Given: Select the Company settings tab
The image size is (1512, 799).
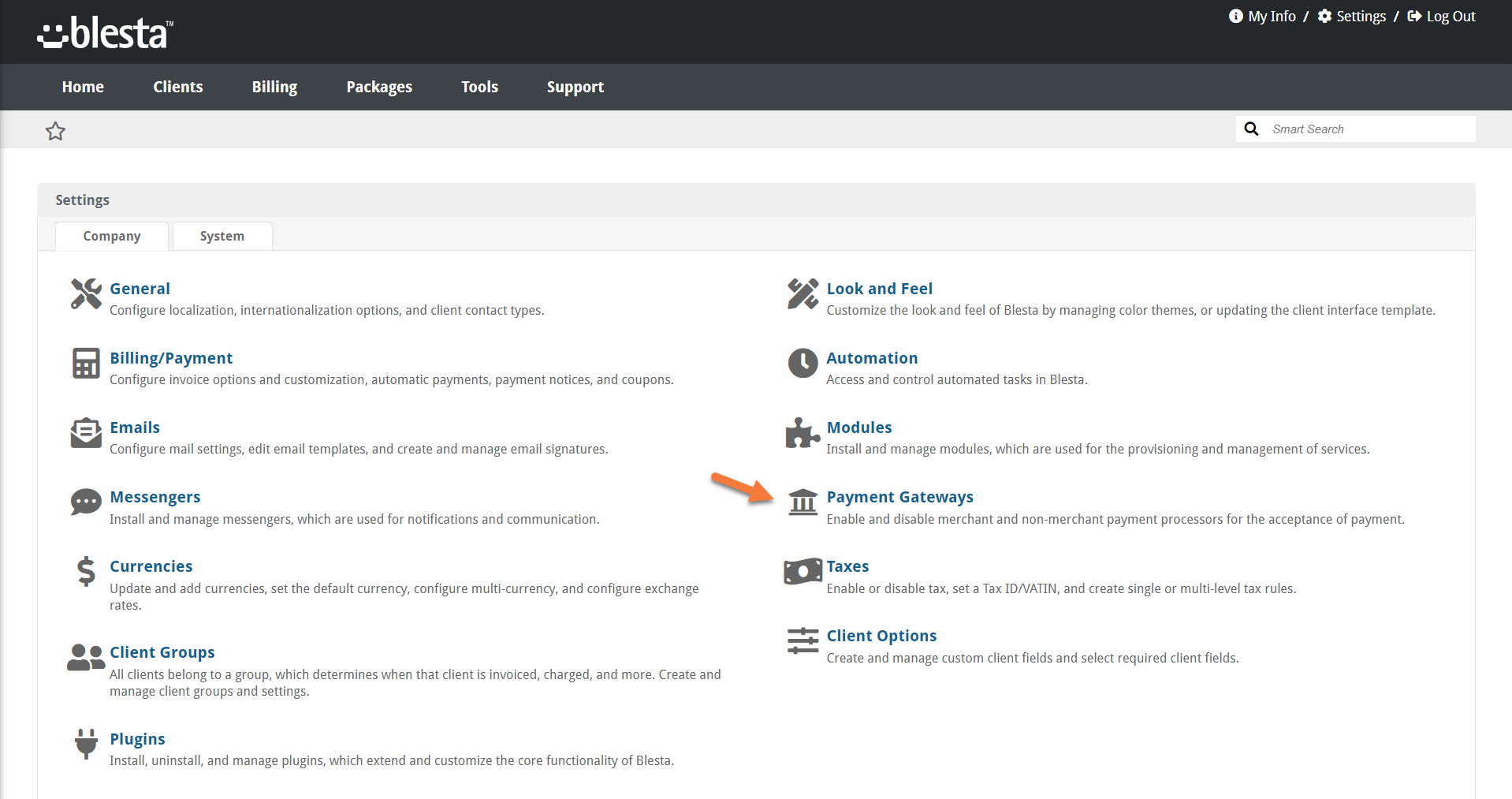Looking at the screenshot, I should [x=112, y=236].
